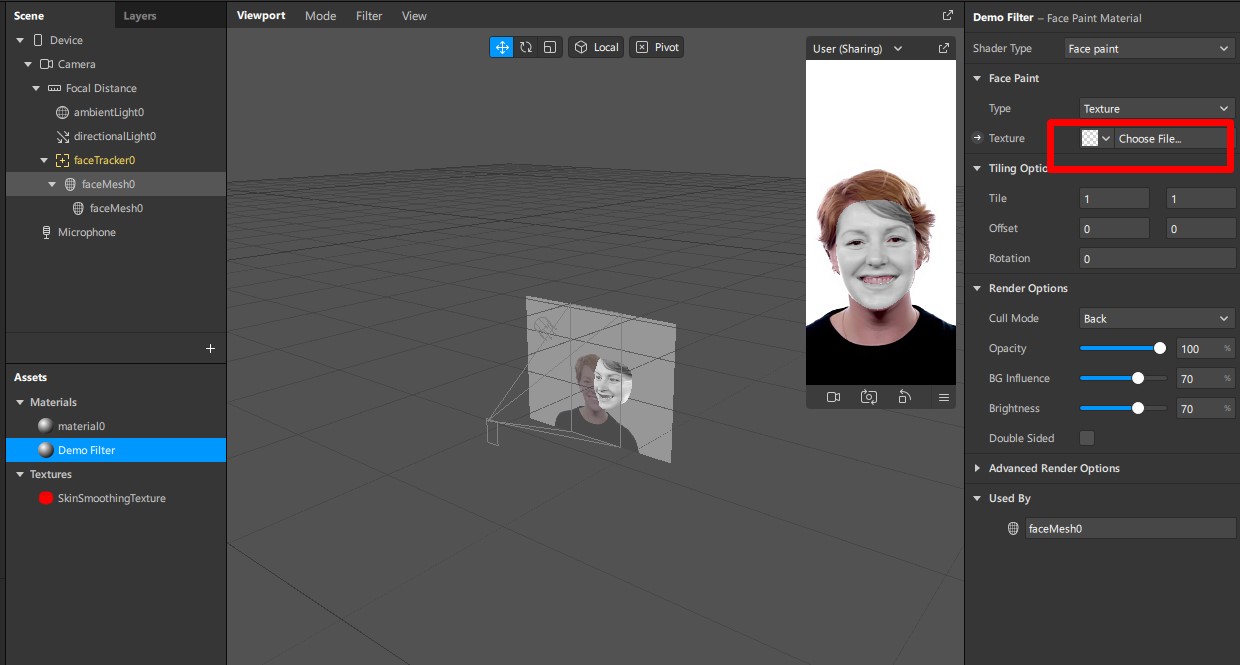1240x665 pixels.
Task: Pop out the Viewport panel
Action: coord(948,16)
